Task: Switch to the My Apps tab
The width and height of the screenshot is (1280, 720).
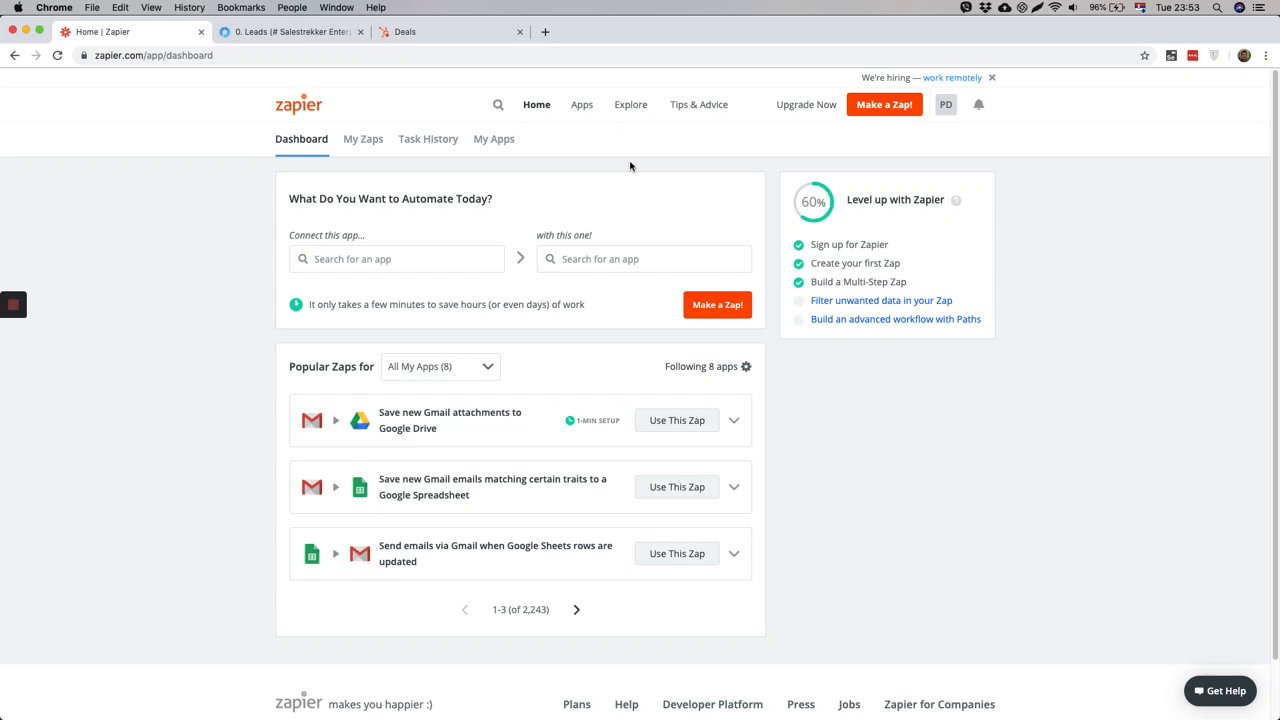Action: pyautogui.click(x=494, y=139)
